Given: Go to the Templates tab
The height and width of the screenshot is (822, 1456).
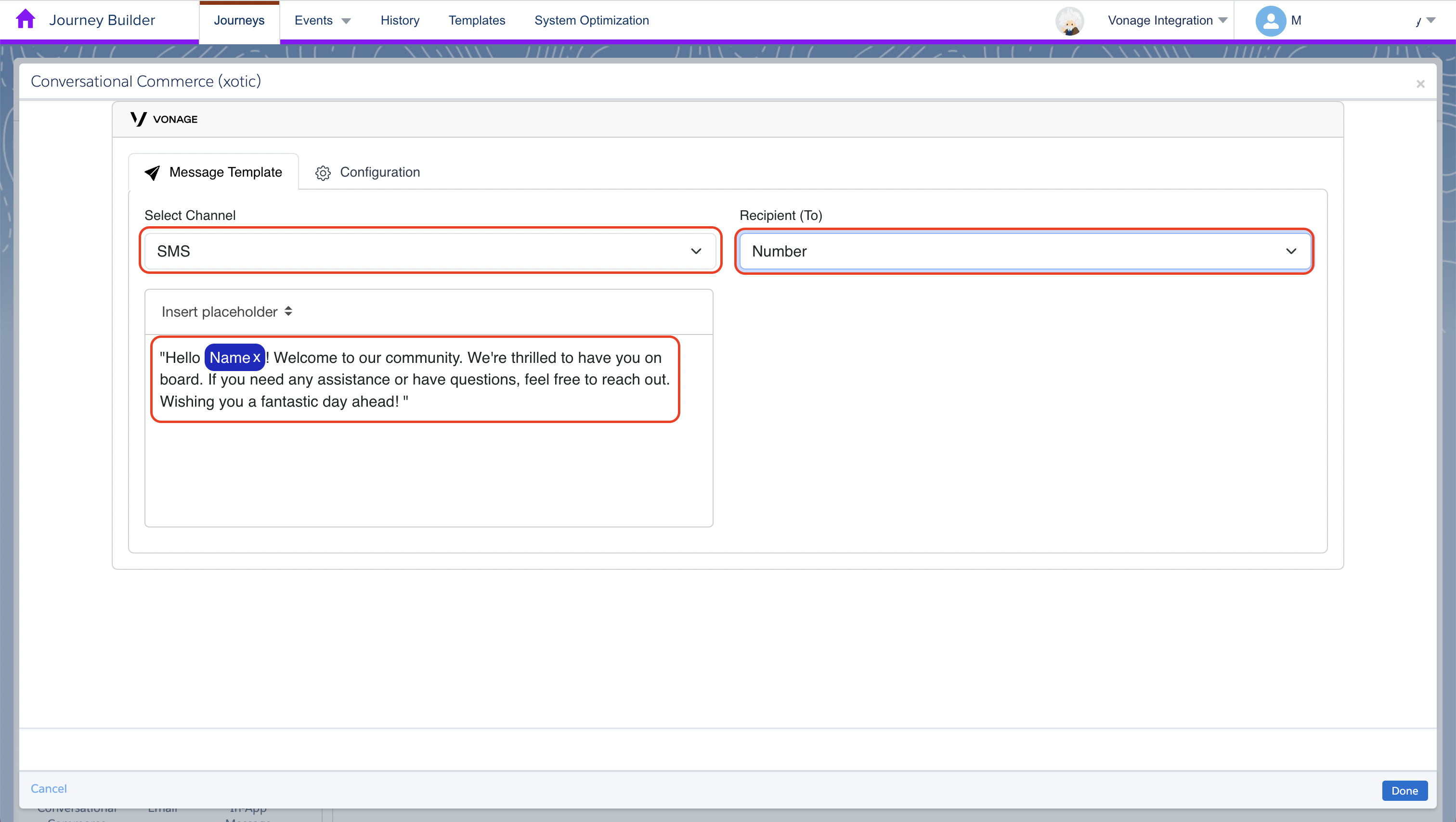Looking at the screenshot, I should point(477,20).
